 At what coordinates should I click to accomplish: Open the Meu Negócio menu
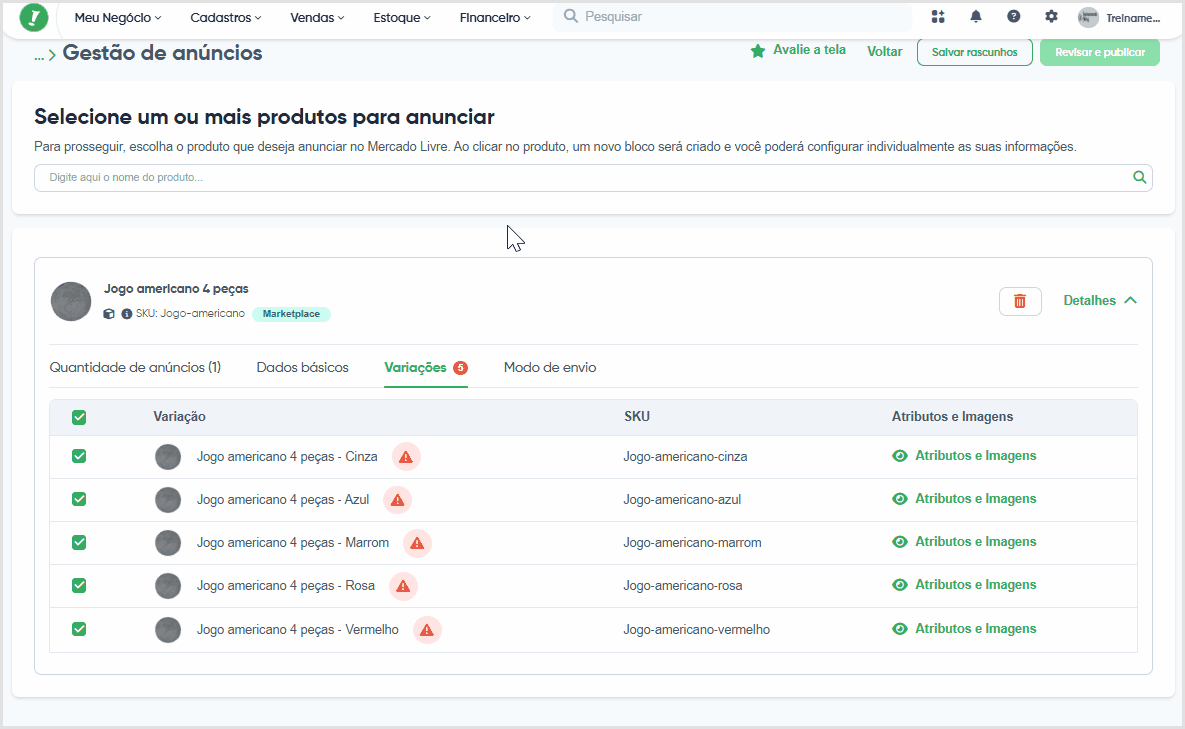coord(118,17)
